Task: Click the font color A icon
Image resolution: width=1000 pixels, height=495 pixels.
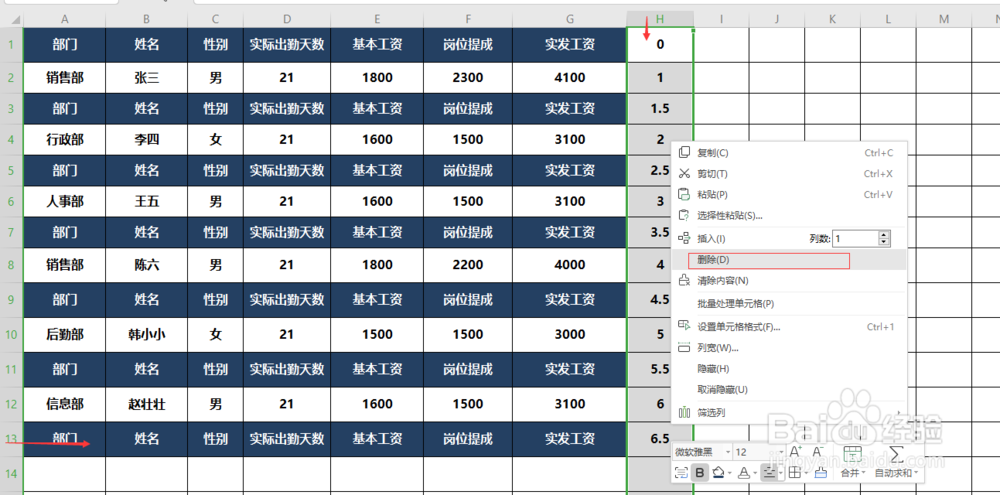Action: [x=744, y=473]
